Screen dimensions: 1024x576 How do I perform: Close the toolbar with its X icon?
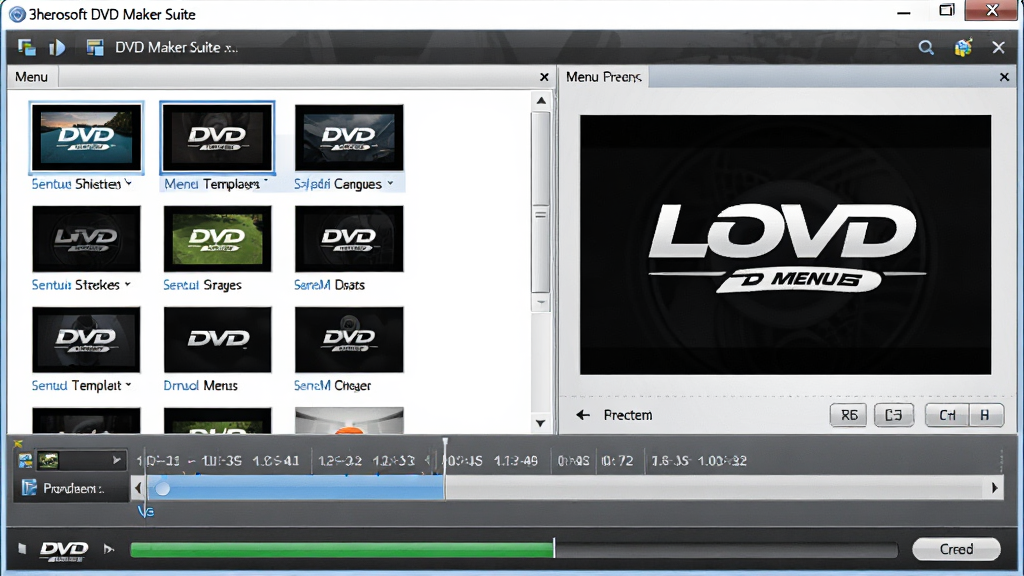click(x=998, y=47)
